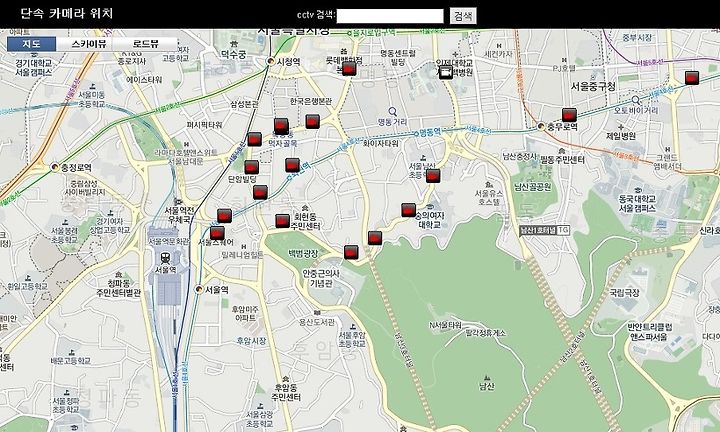
Task: Click the 서울역 train station icon
Action: 165,258
